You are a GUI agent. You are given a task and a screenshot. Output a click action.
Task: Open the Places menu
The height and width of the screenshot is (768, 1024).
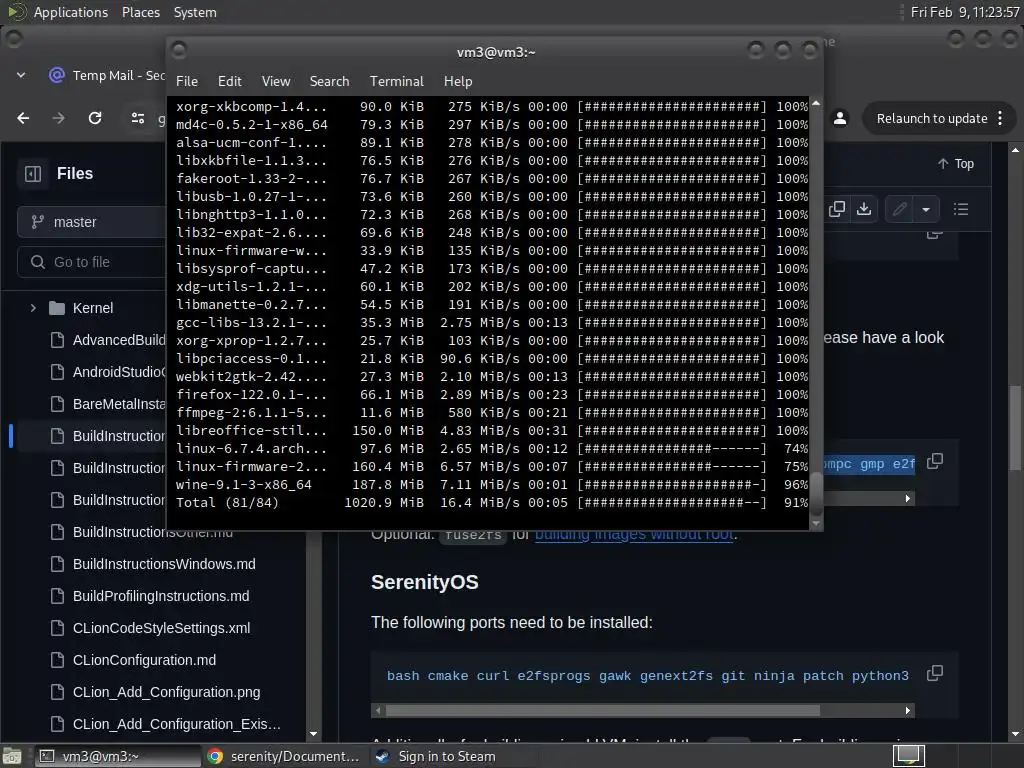coord(141,12)
